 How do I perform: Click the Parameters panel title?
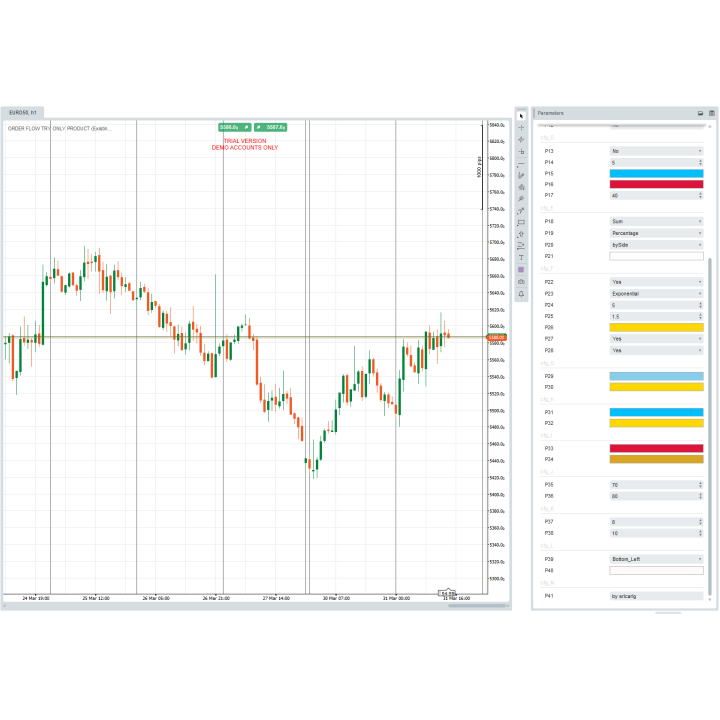click(551, 113)
